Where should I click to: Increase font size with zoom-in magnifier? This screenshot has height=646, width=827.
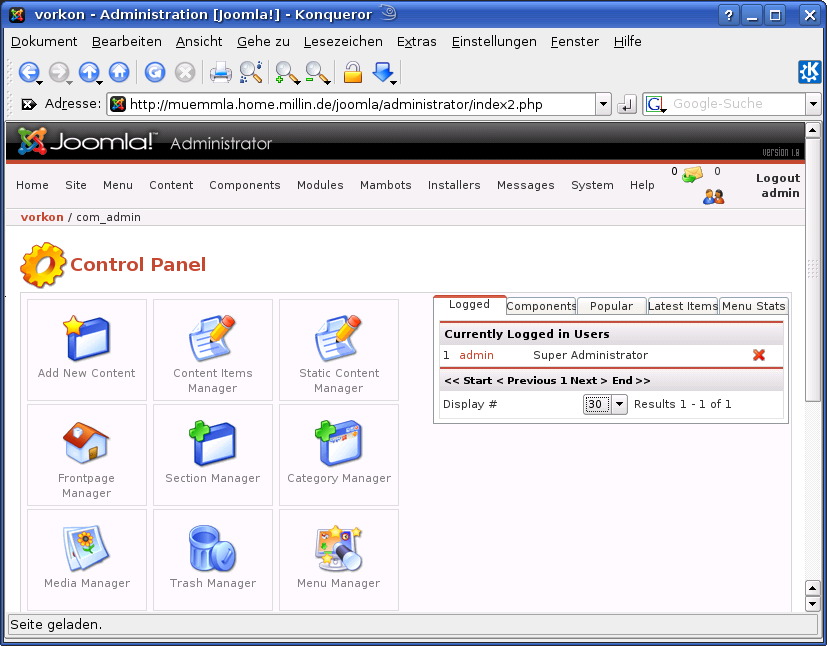[286, 72]
